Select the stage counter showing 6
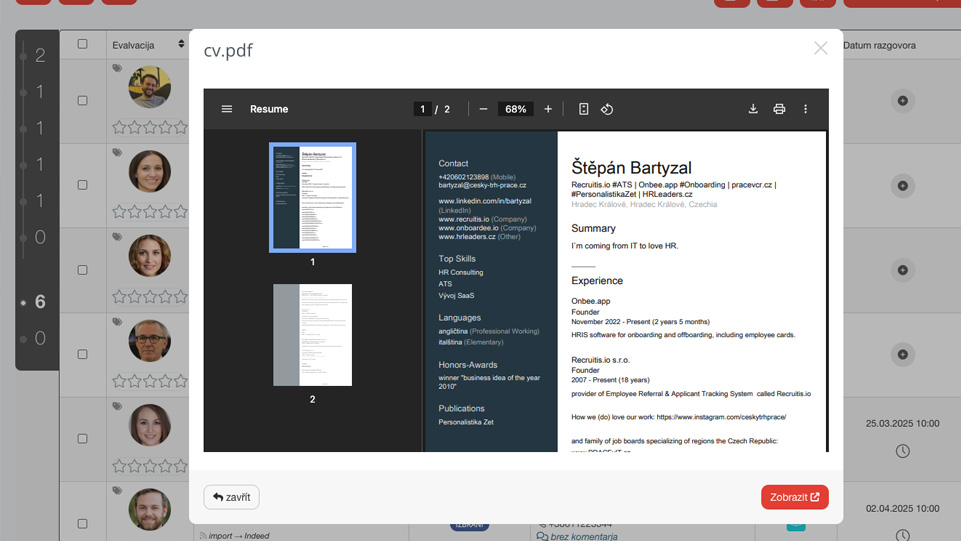Viewport: 961px width, 541px height. click(40, 301)
